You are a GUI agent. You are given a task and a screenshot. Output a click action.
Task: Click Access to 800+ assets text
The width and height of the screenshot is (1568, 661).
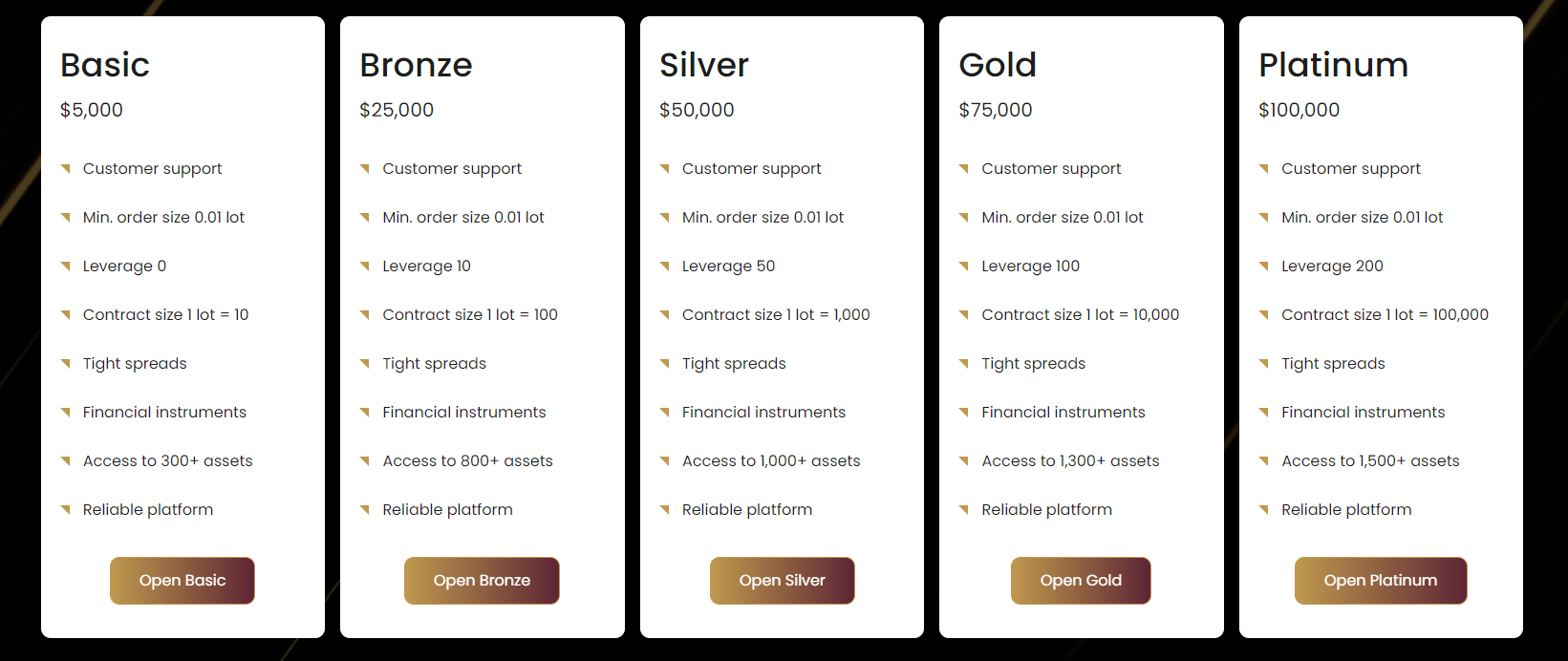[468, 461]
